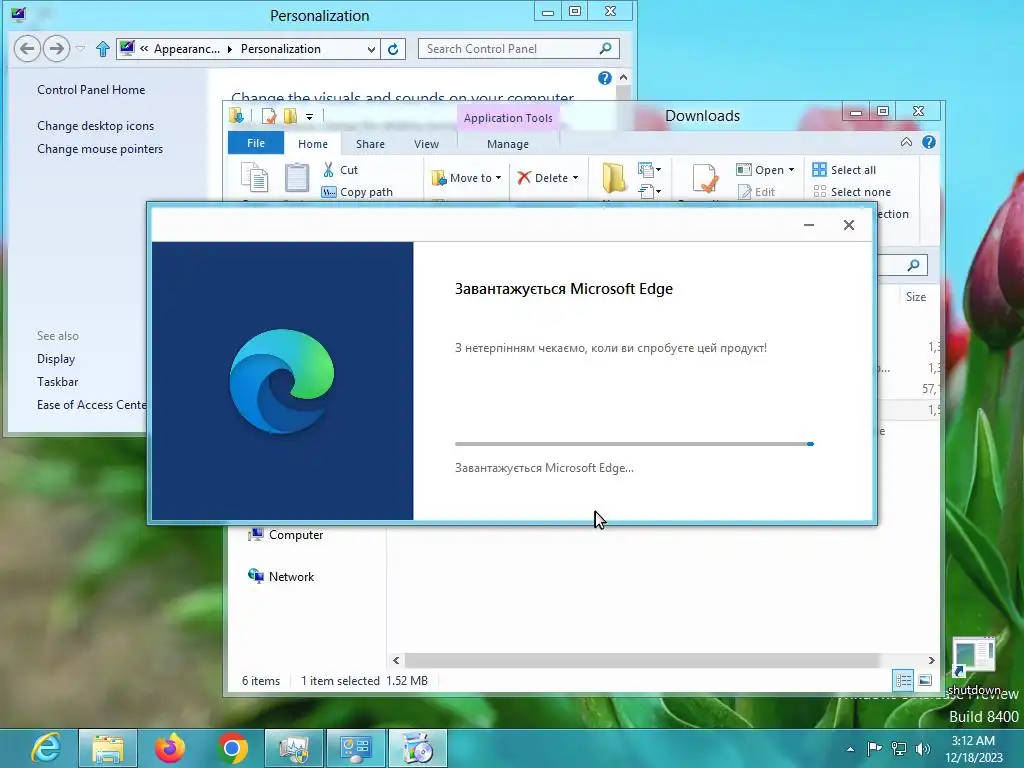Collapse the Downloads ribbon with chevron
The width and height of the screenshot is (1024, 768).
point(906,142)
